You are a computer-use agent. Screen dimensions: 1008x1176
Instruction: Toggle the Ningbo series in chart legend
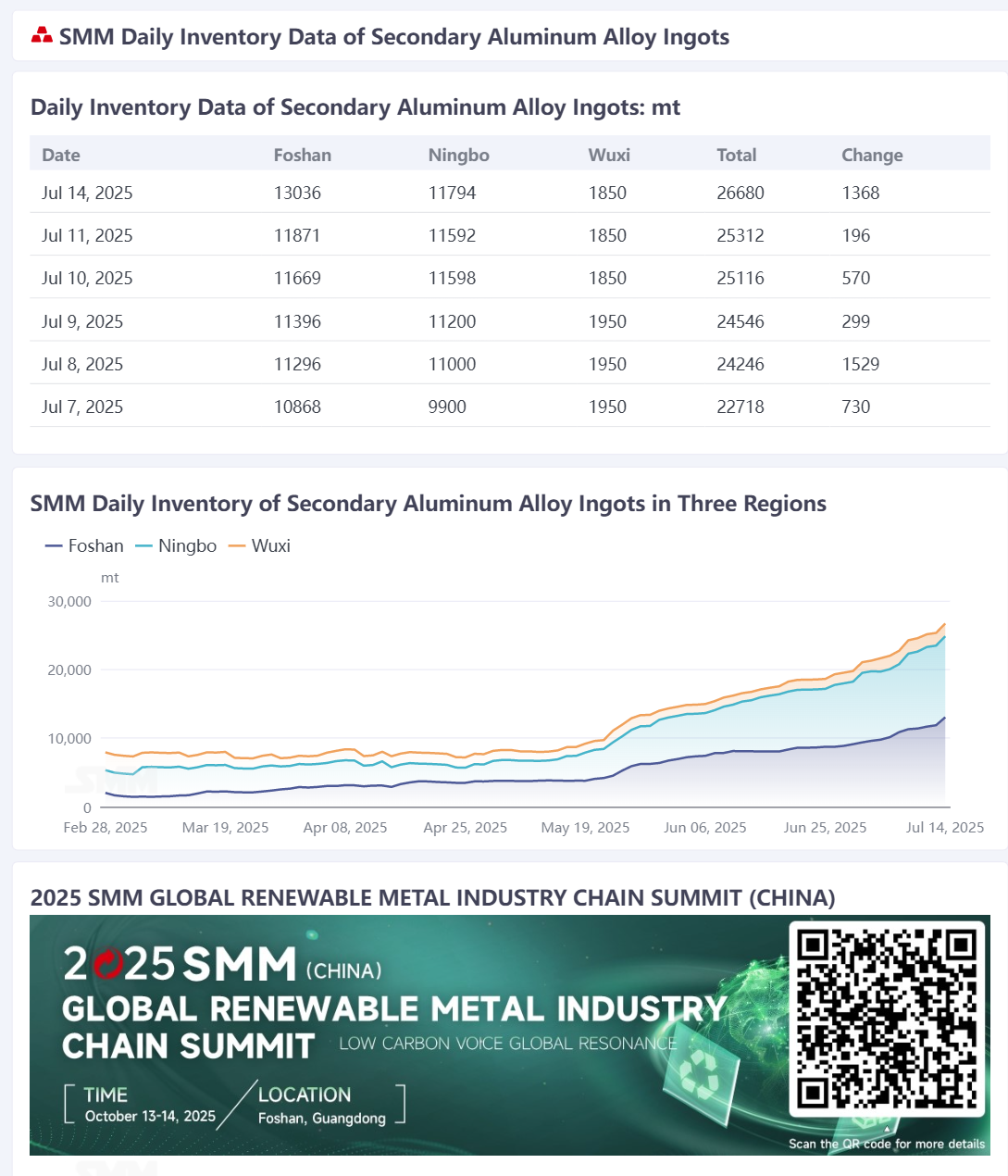(176, 545)
